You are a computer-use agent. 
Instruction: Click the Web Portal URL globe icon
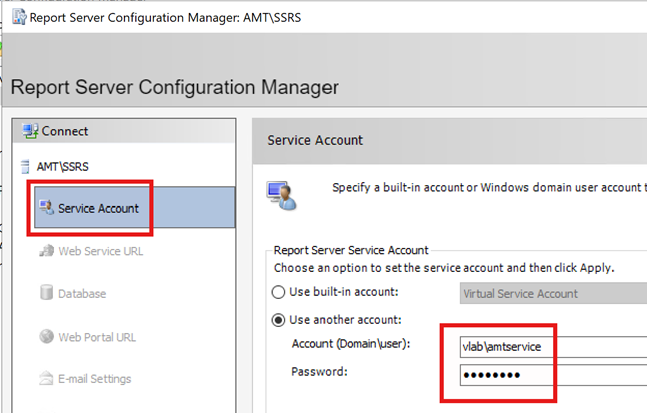[47, 336]
